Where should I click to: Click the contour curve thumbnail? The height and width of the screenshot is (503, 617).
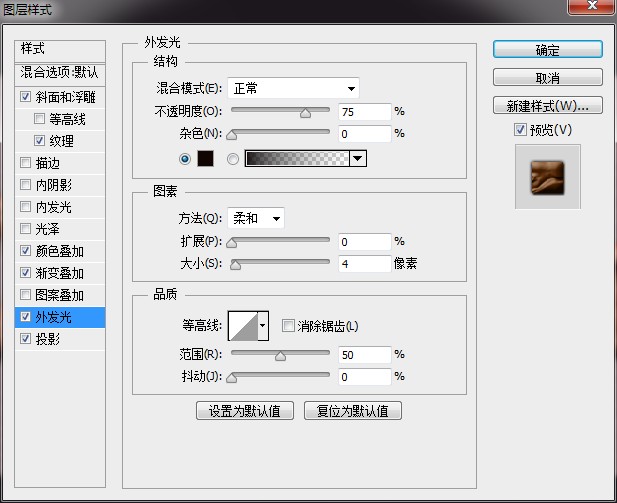pos(243,325)
